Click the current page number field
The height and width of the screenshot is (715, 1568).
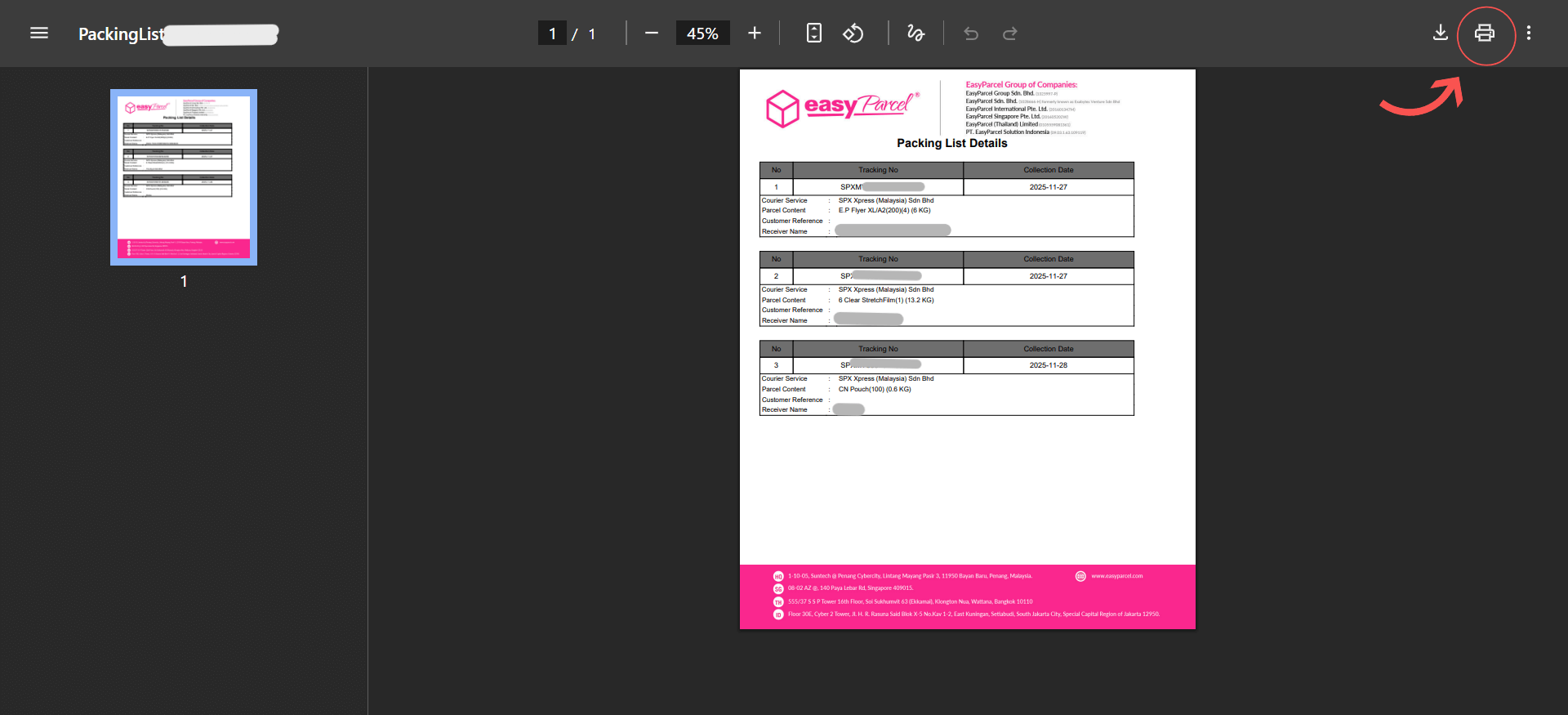coord(552,34)
